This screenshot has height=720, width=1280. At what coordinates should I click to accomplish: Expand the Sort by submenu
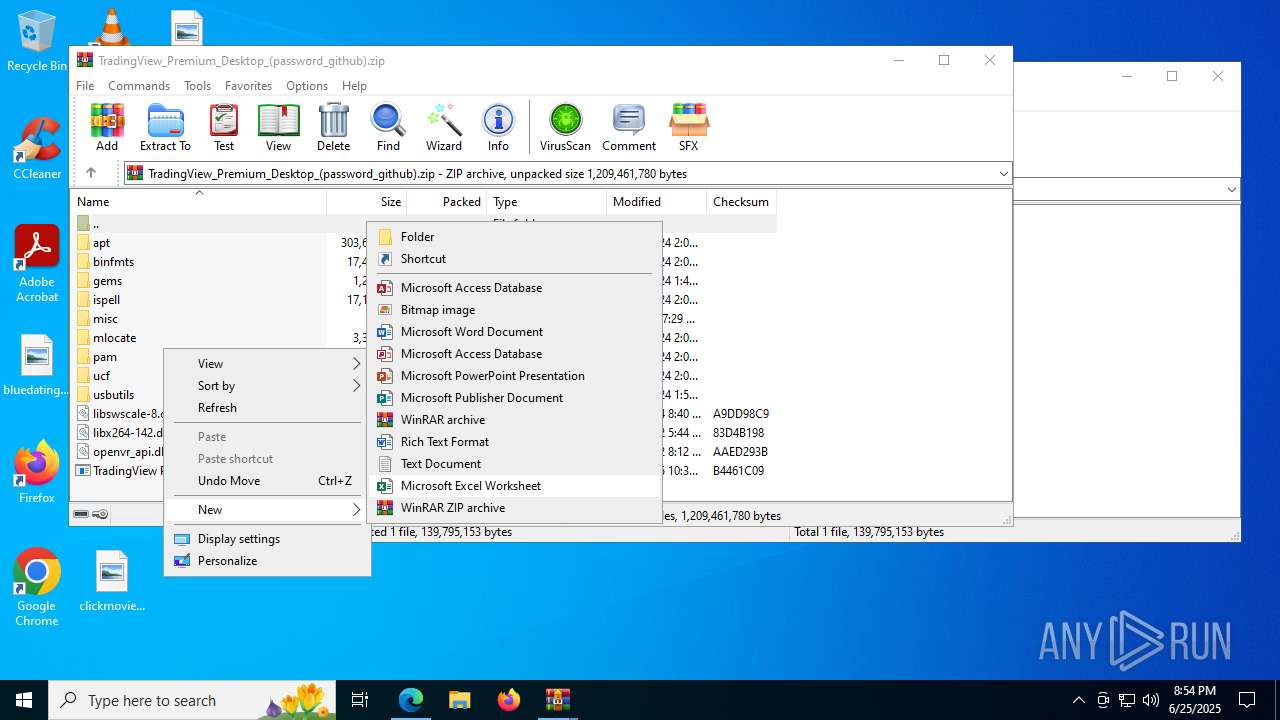coord(267,386)
